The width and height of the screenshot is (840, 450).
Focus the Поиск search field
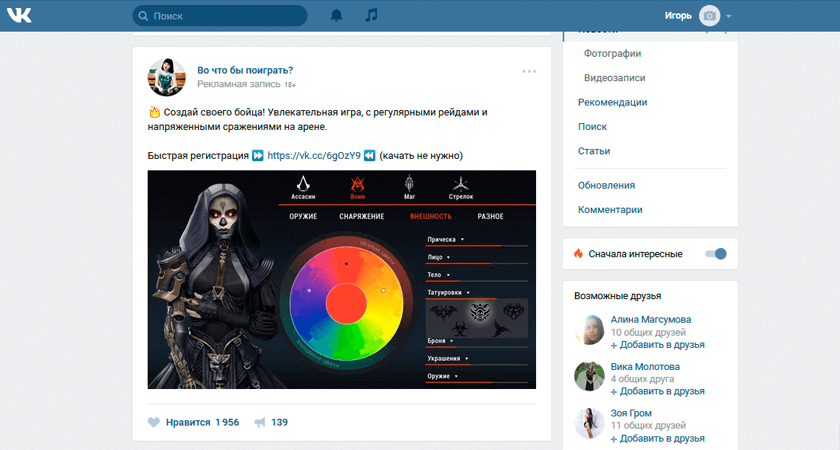(x=220, y=16)
